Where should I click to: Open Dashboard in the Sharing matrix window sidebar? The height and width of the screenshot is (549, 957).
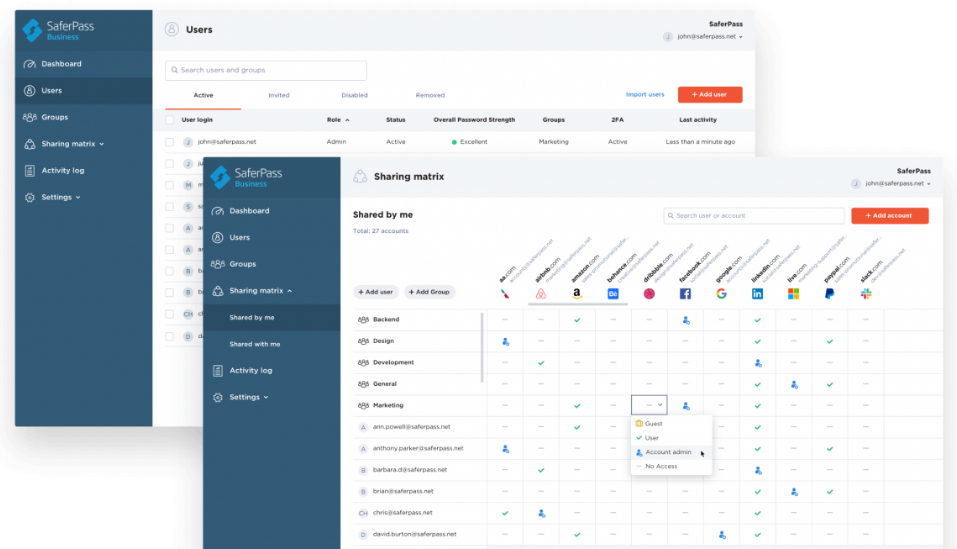[x=249, y=210]
